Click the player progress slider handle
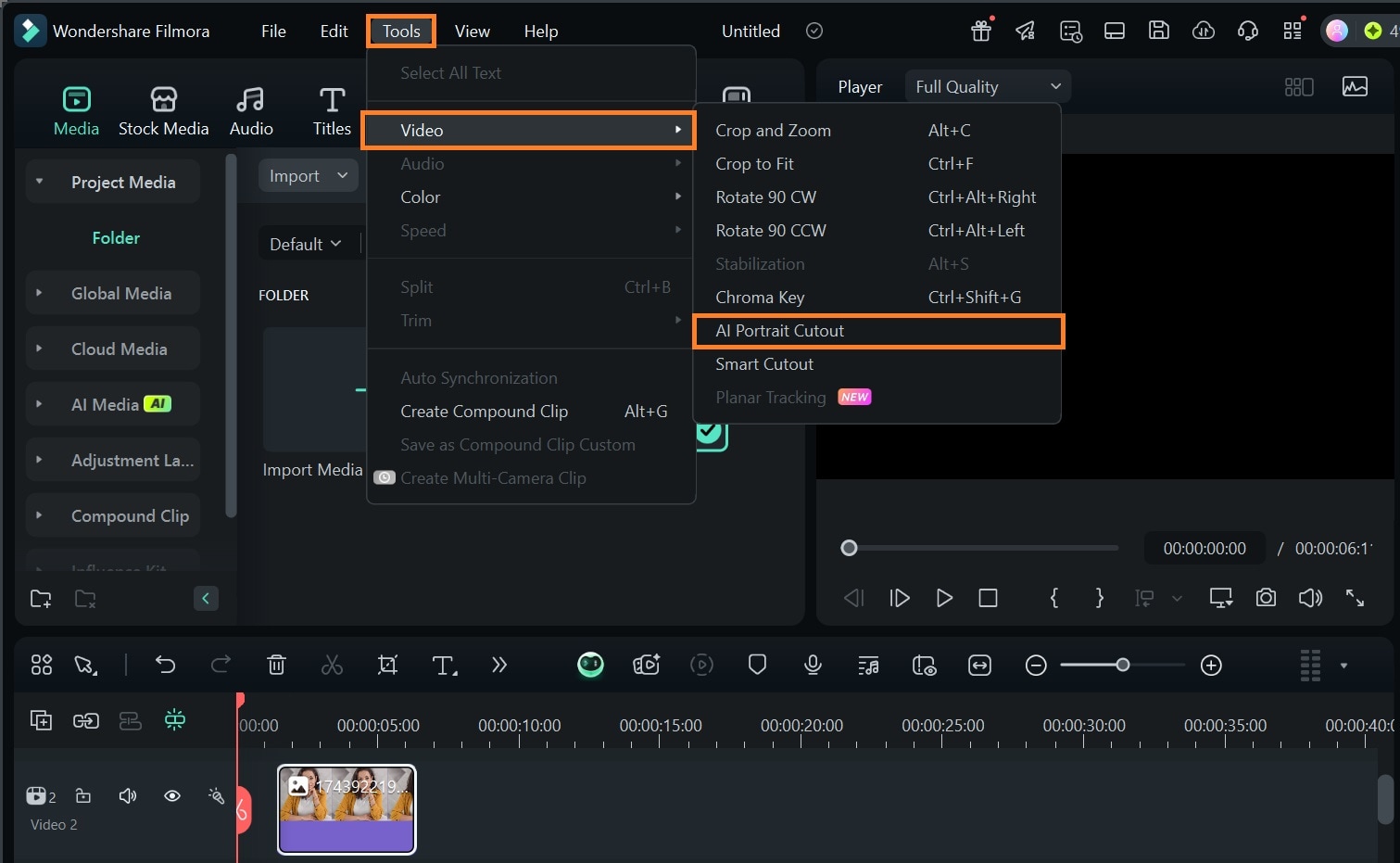This screenshot has width=1400, height=863. click(849, 548)
